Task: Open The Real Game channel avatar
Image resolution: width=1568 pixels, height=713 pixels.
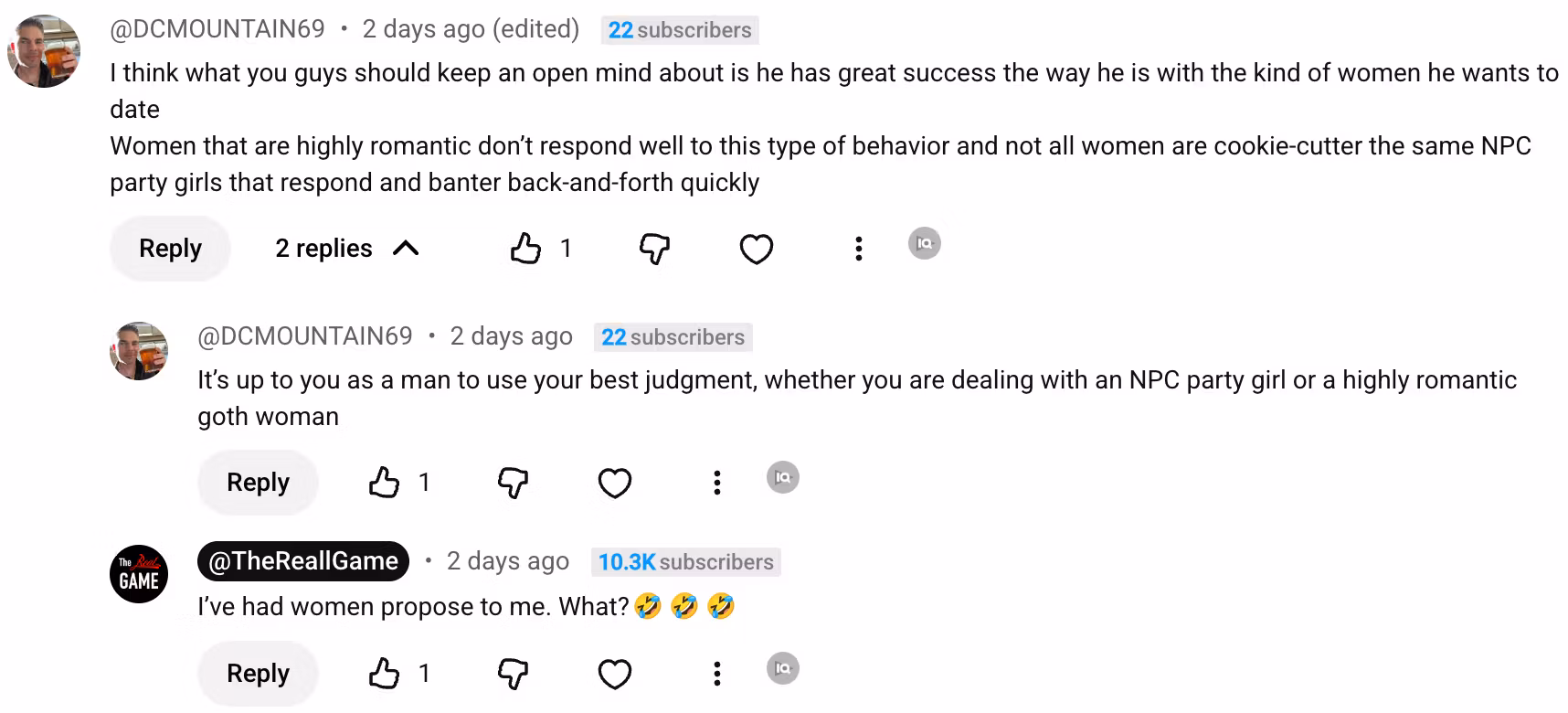Action: click(x=139, y=574)
